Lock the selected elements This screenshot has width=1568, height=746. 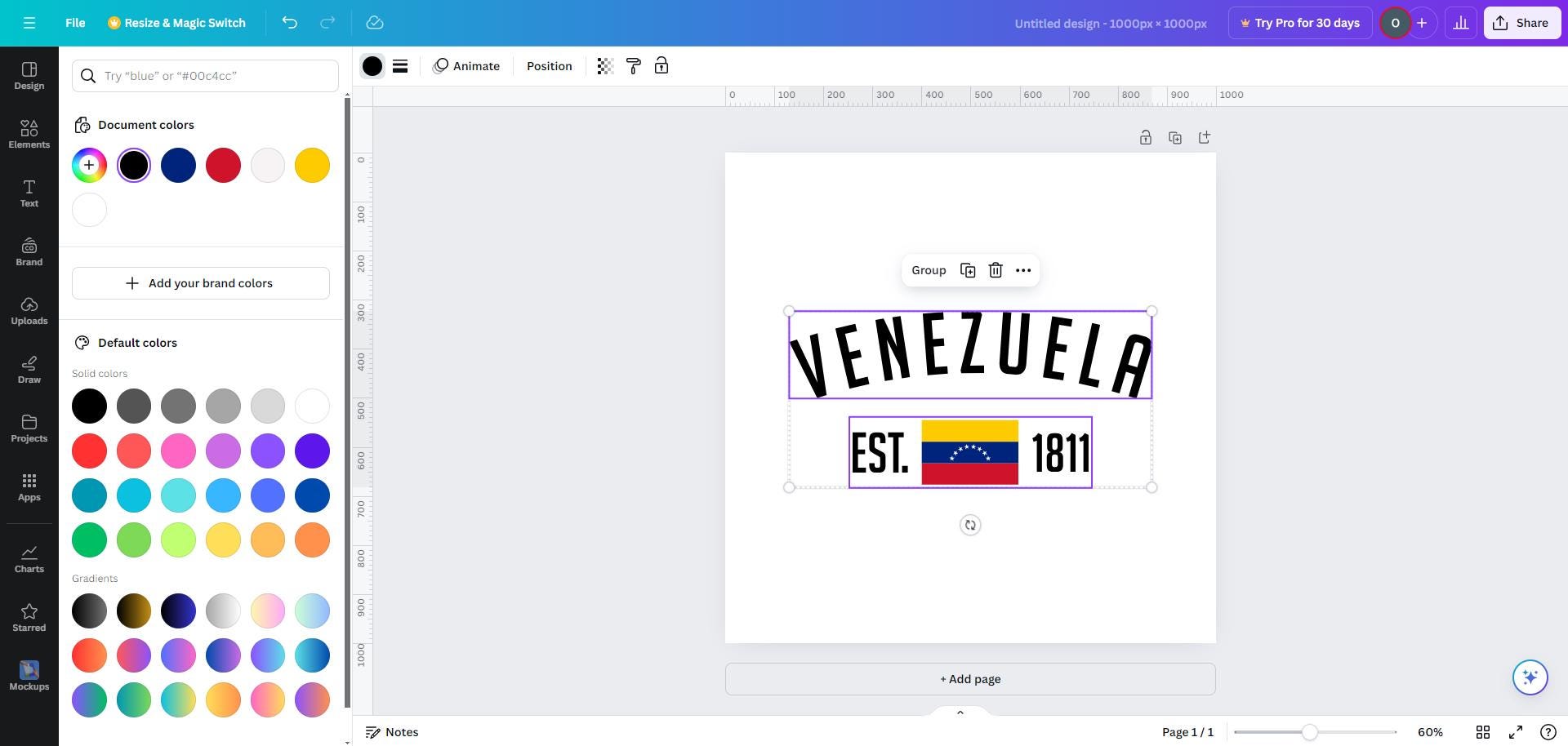coord(661,65)
